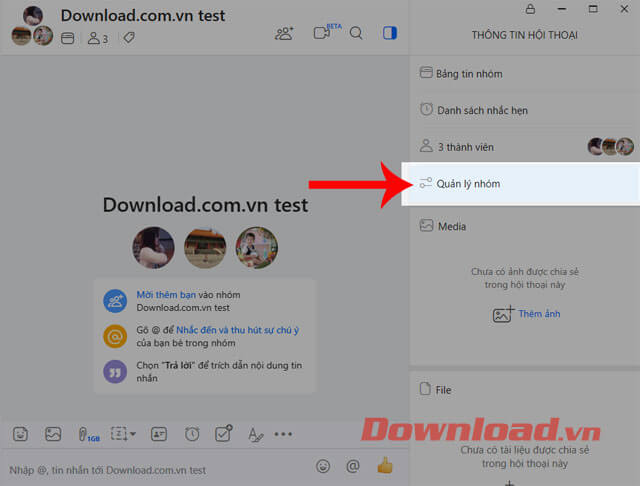Click the blue invite friends icon

[x=115, y=301]
